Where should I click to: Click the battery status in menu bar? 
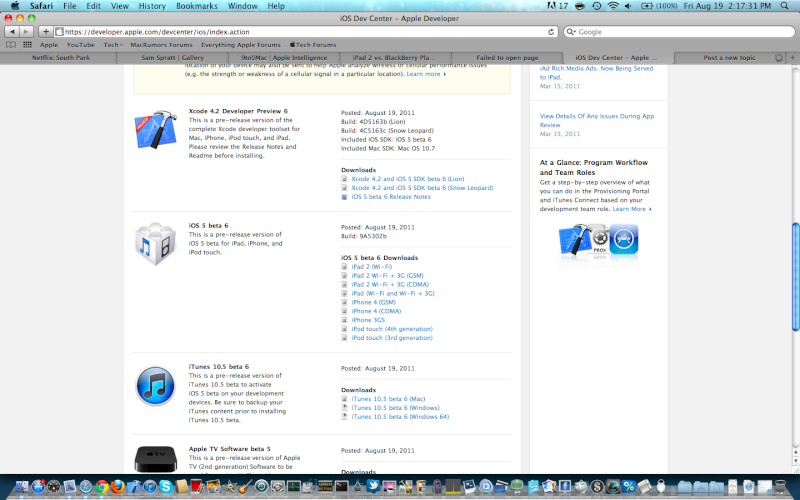(659, 6)
